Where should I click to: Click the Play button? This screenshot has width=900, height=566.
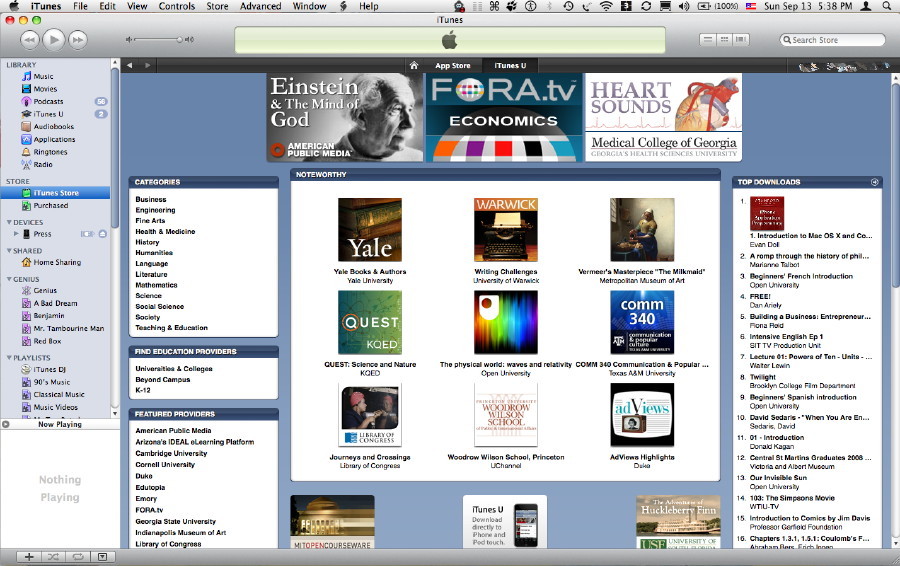click(54, 39)
